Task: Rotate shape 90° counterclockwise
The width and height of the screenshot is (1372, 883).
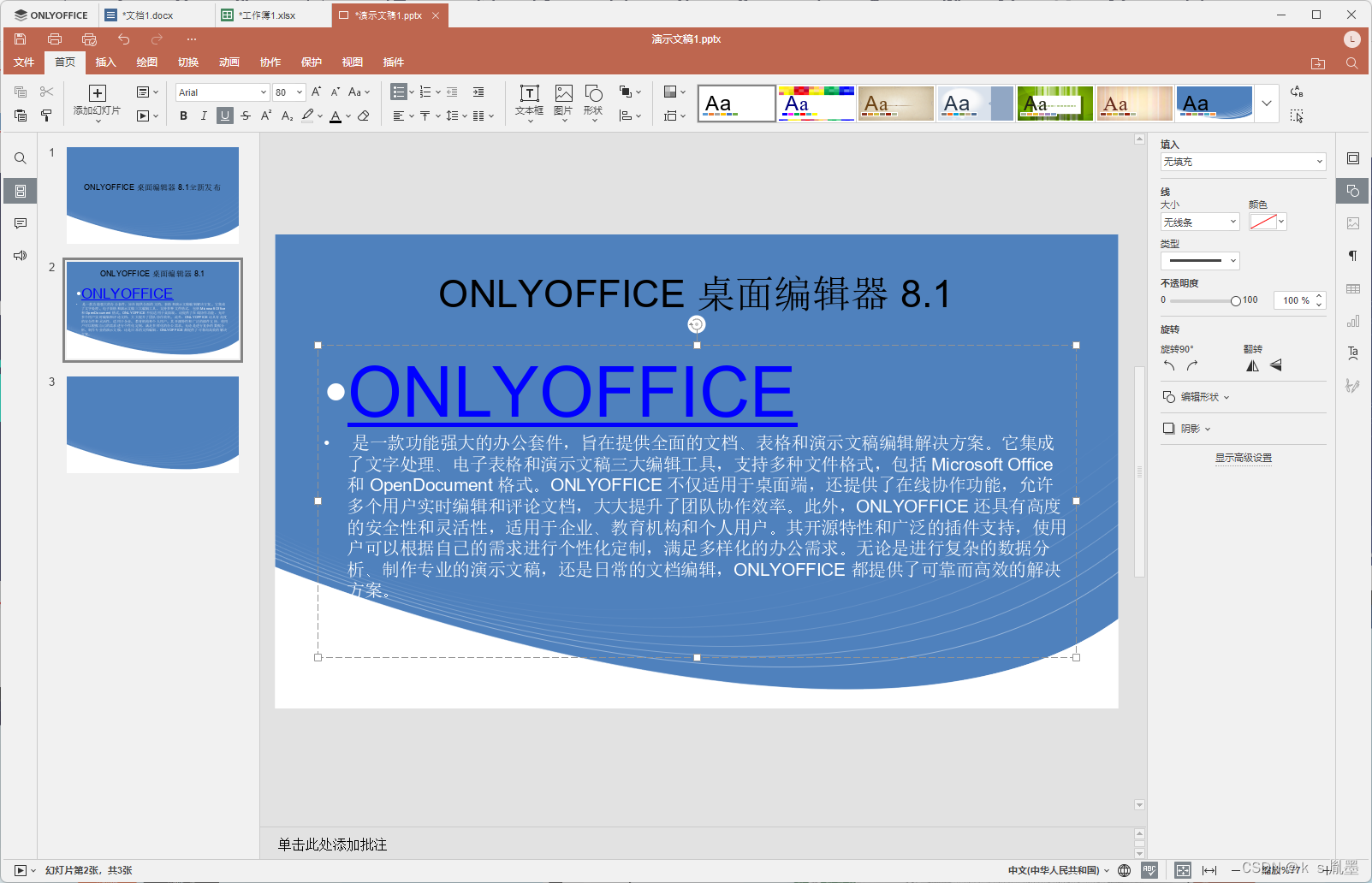Action: coord(1169,365)
